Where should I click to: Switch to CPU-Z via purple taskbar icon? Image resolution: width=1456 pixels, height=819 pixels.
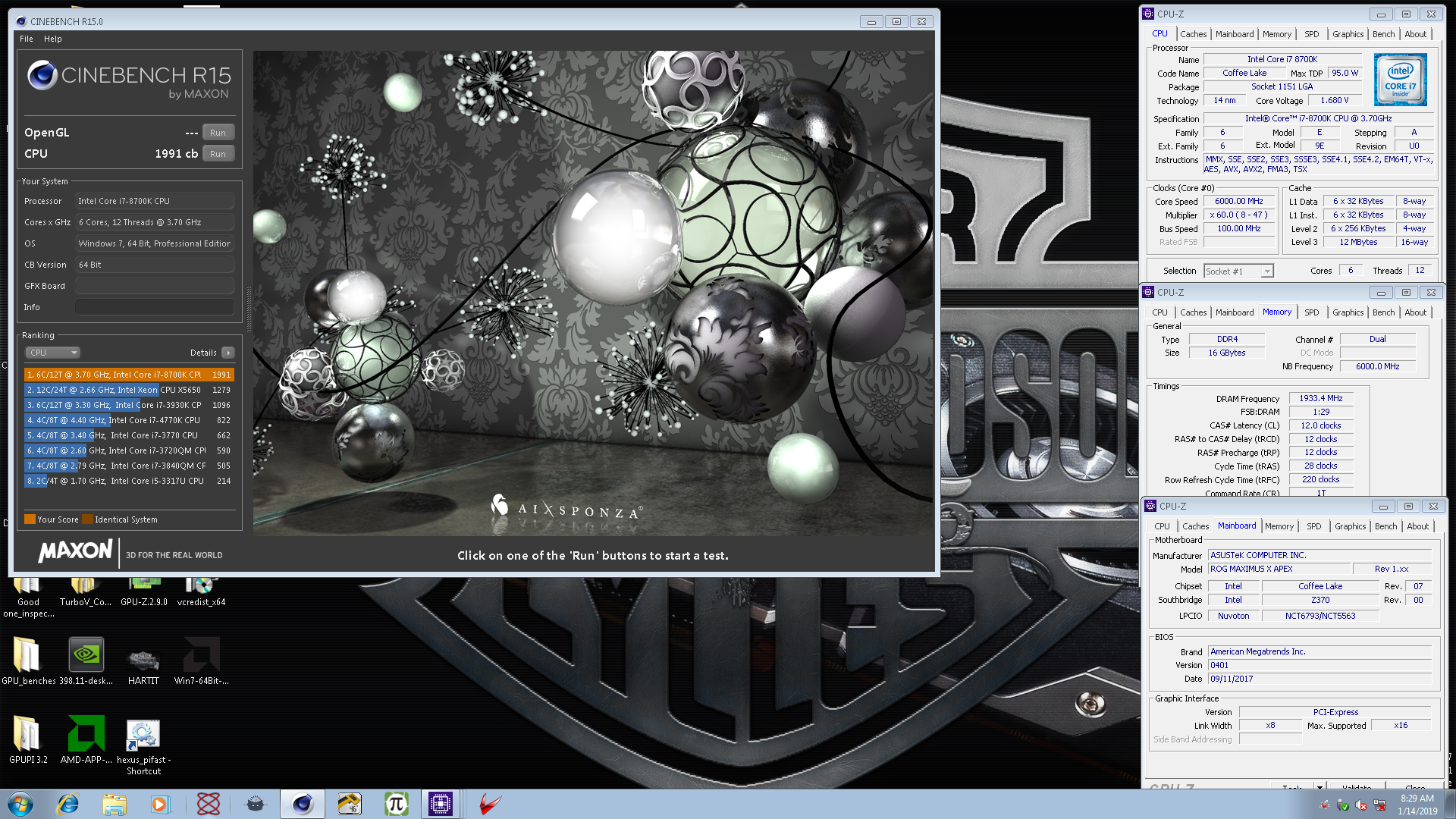point(441,804)
